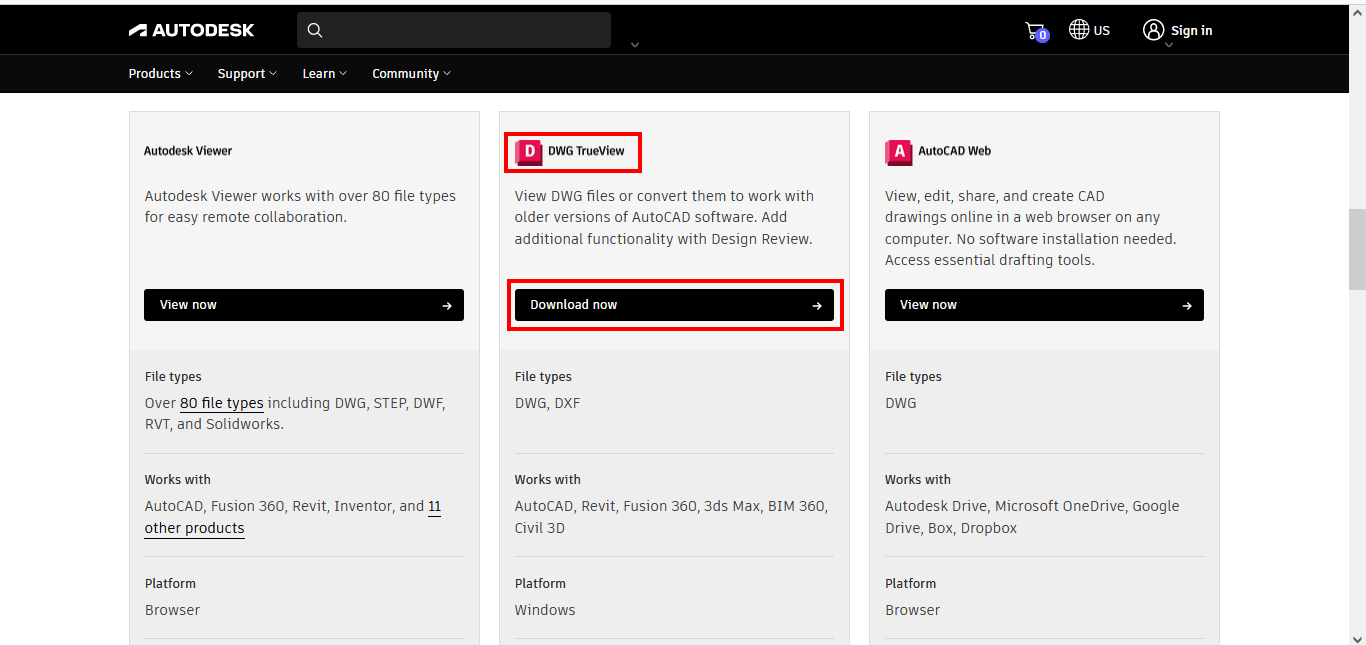Click the globe region icon
The width and height of the screenshot is (1366, 645).
click(1079, 30)
